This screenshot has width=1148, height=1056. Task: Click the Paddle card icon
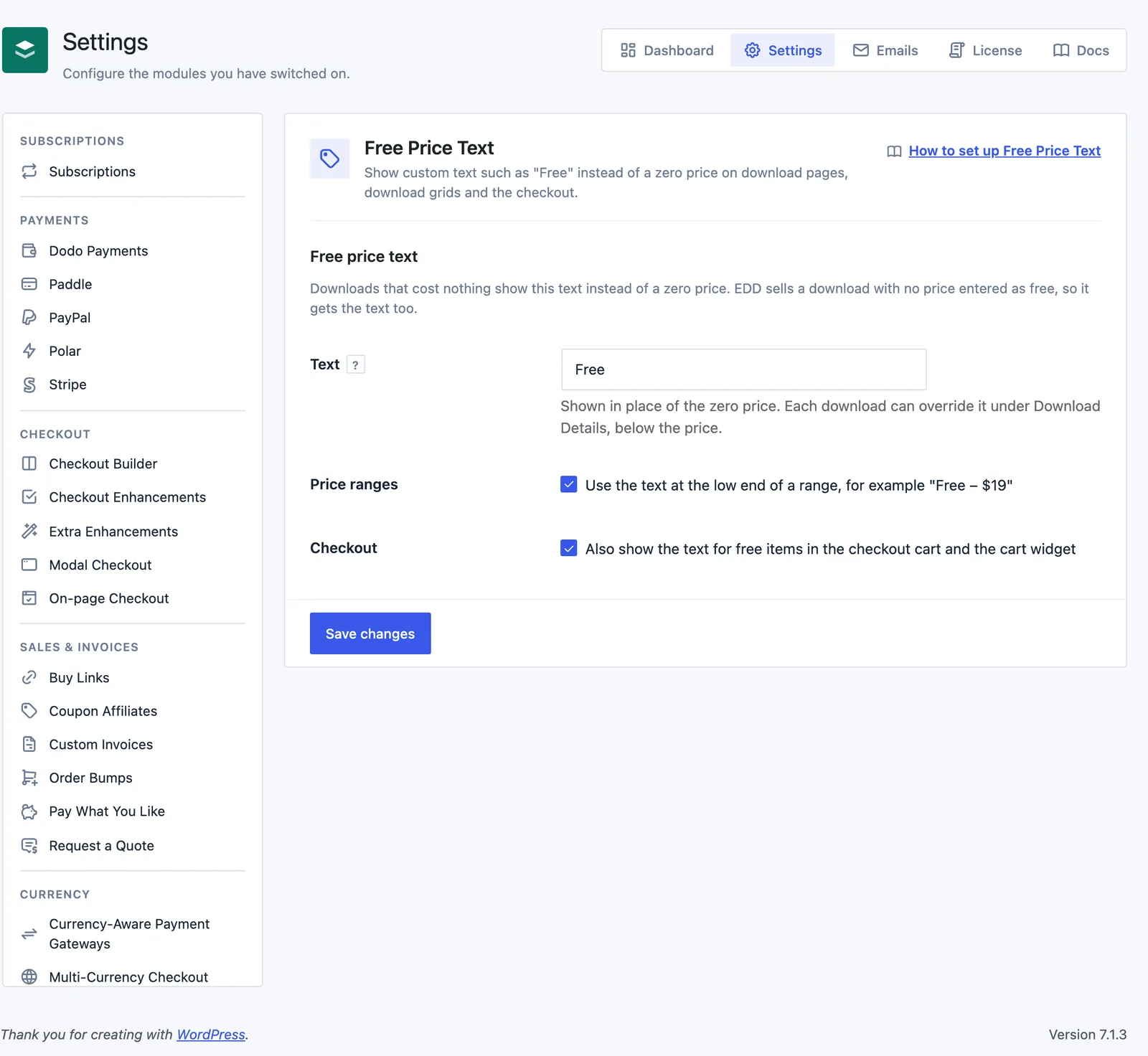29,284
